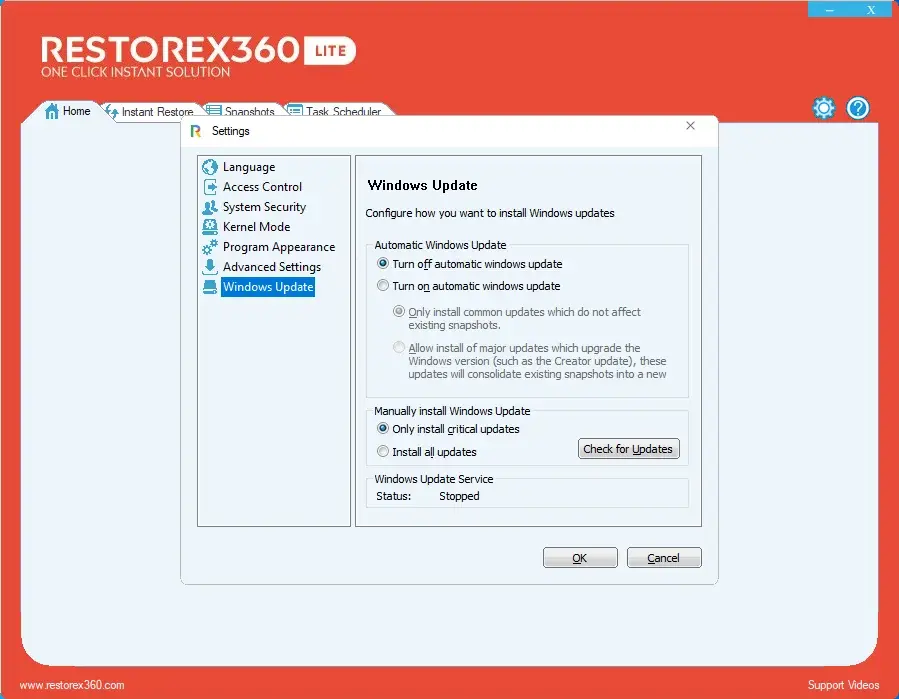
Task: Click the Access Control icon
Action: click(x=210, y=187)
